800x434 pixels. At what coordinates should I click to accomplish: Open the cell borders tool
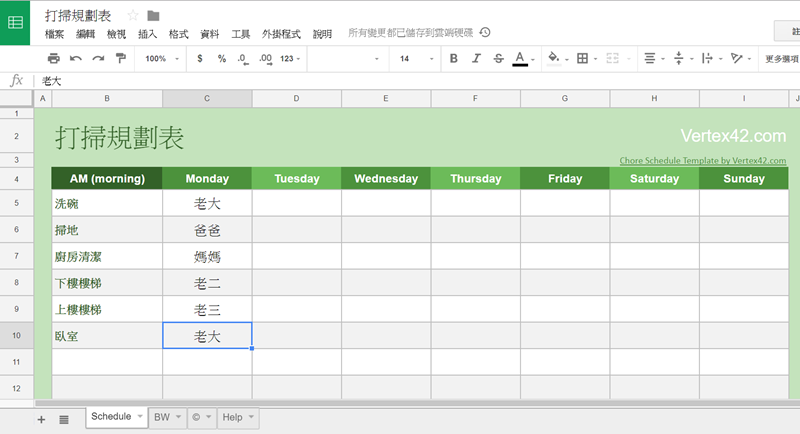[583, 59]
